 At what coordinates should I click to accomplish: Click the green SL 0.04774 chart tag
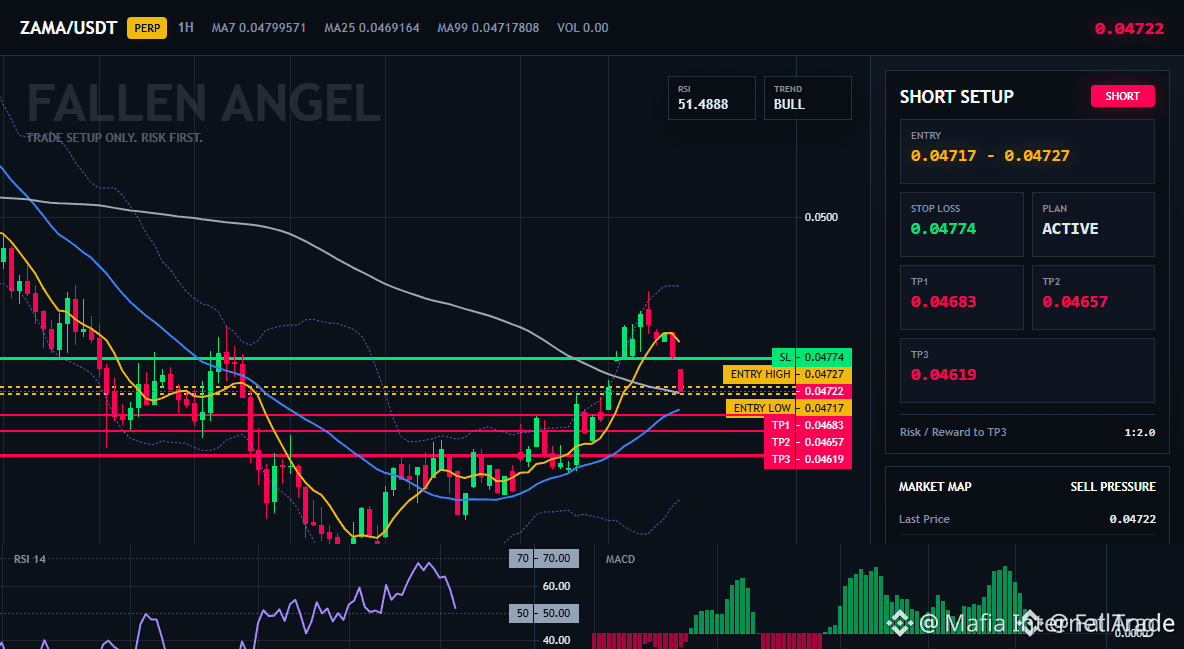point(812,357)
